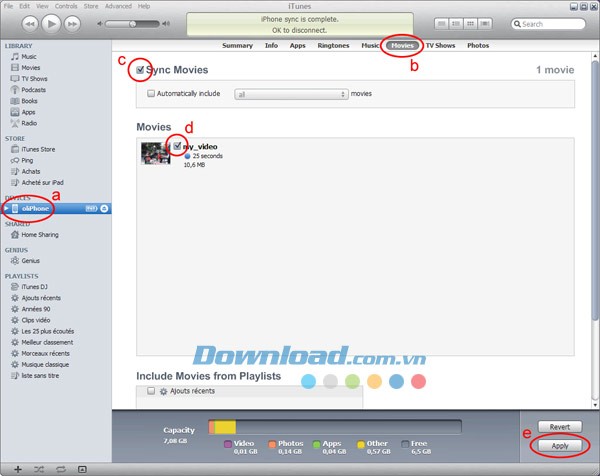
Task: Open the 'all' movies dropdown
Action: pyautogui.click(x=290, y=93)
